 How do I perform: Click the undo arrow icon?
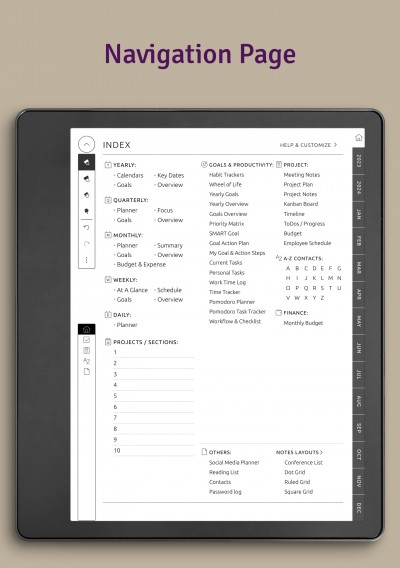pyautogui.click(x=87, y=227)
